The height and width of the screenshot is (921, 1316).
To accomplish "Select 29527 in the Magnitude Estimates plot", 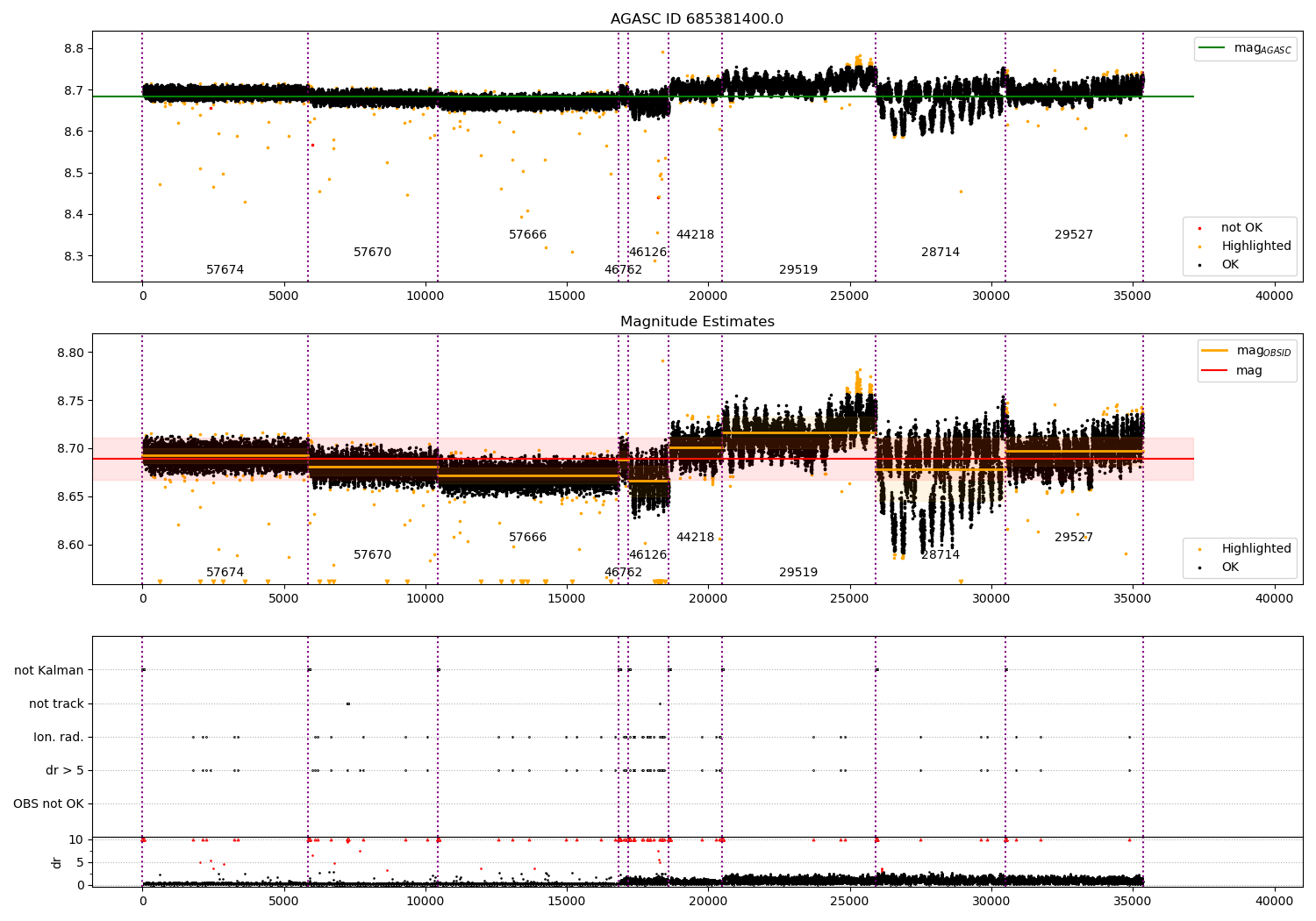I will point(1074,538).
